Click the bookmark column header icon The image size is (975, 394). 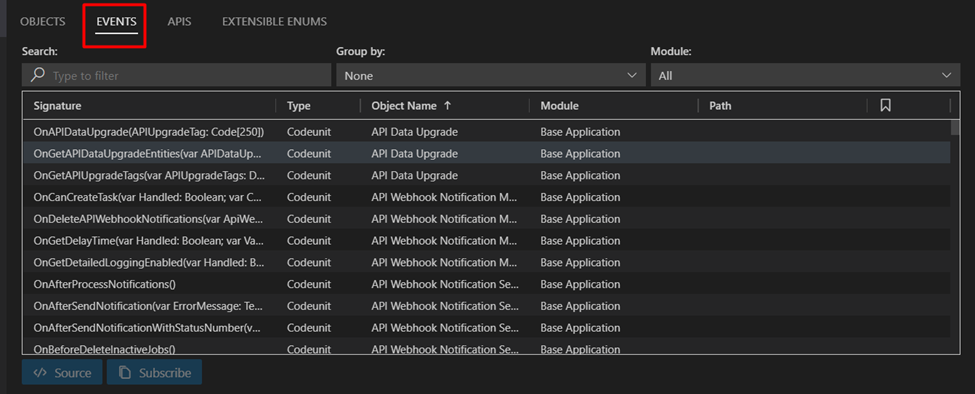pos(885,106)
